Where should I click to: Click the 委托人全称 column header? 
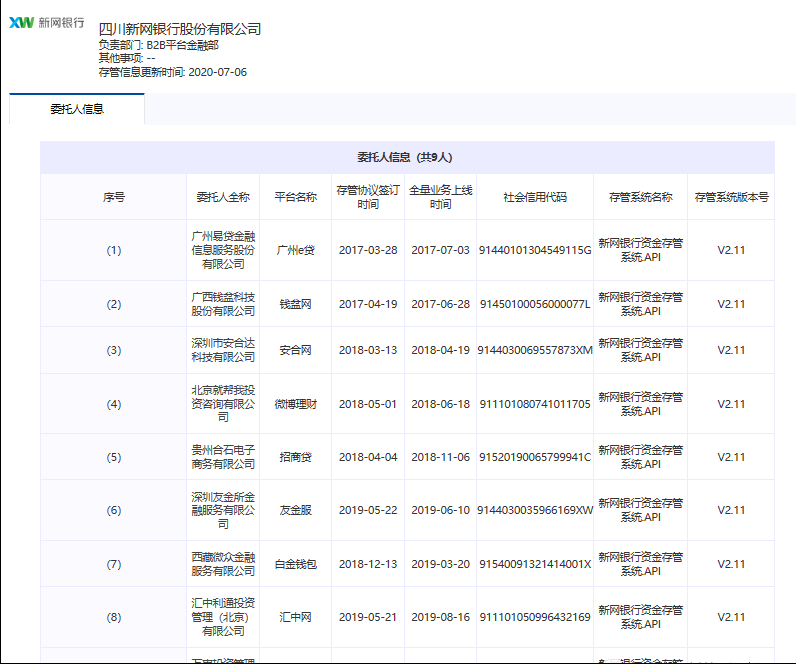point(223,197)
